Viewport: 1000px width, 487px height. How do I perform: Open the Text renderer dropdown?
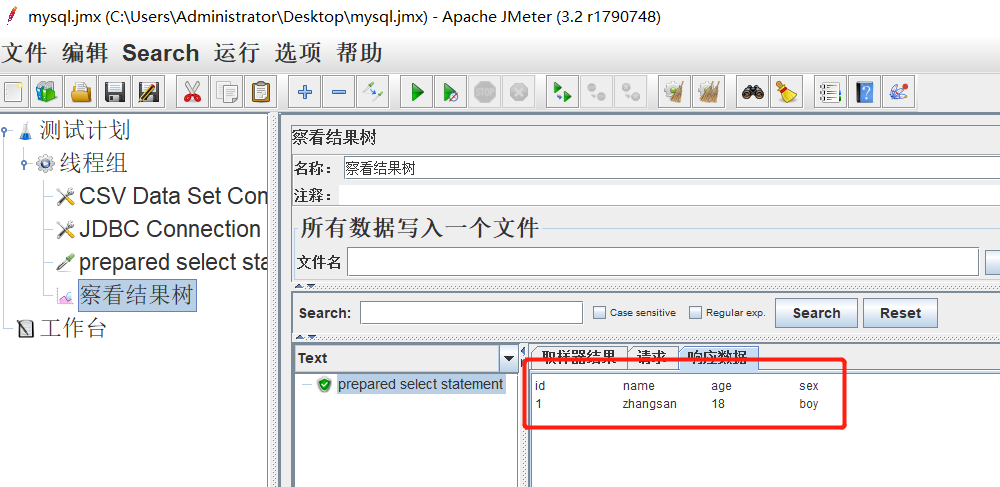[508, 359]
